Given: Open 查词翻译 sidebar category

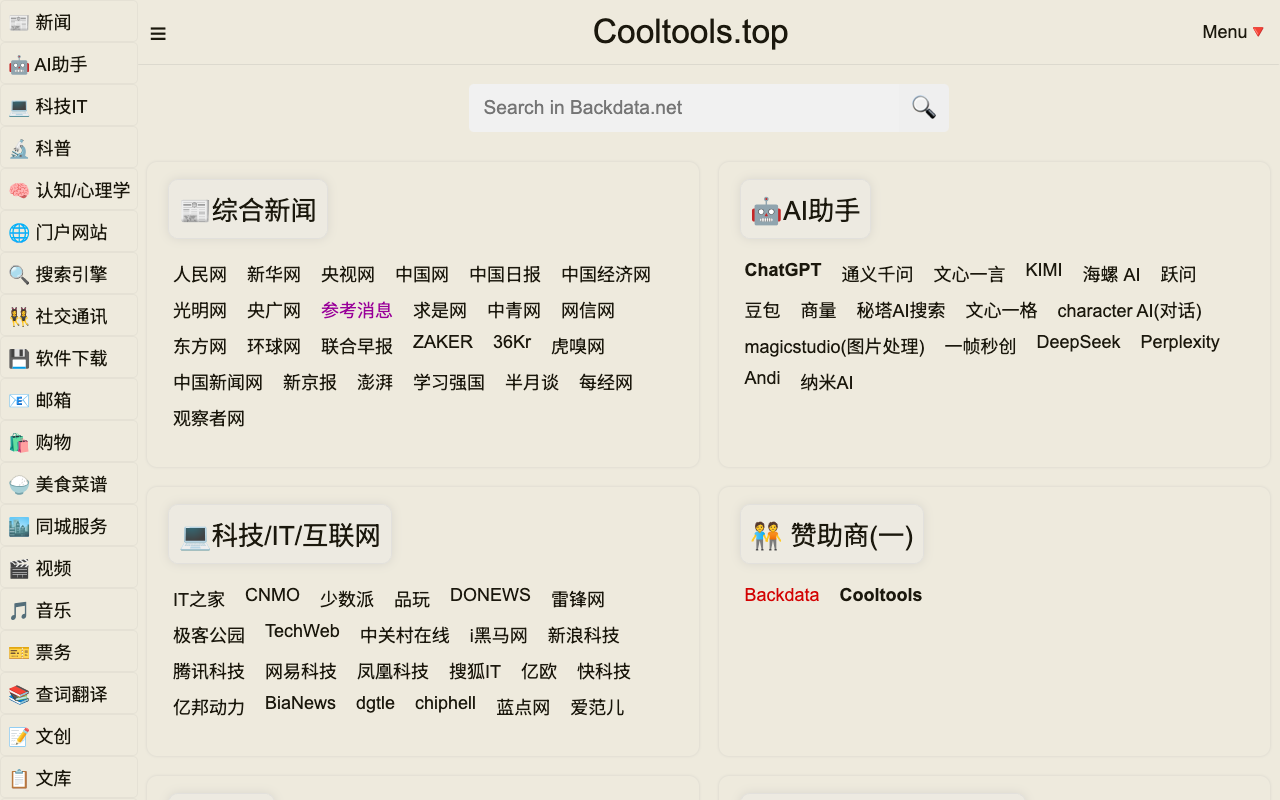Looking at the screenshot, I should [x=69, y=694].
